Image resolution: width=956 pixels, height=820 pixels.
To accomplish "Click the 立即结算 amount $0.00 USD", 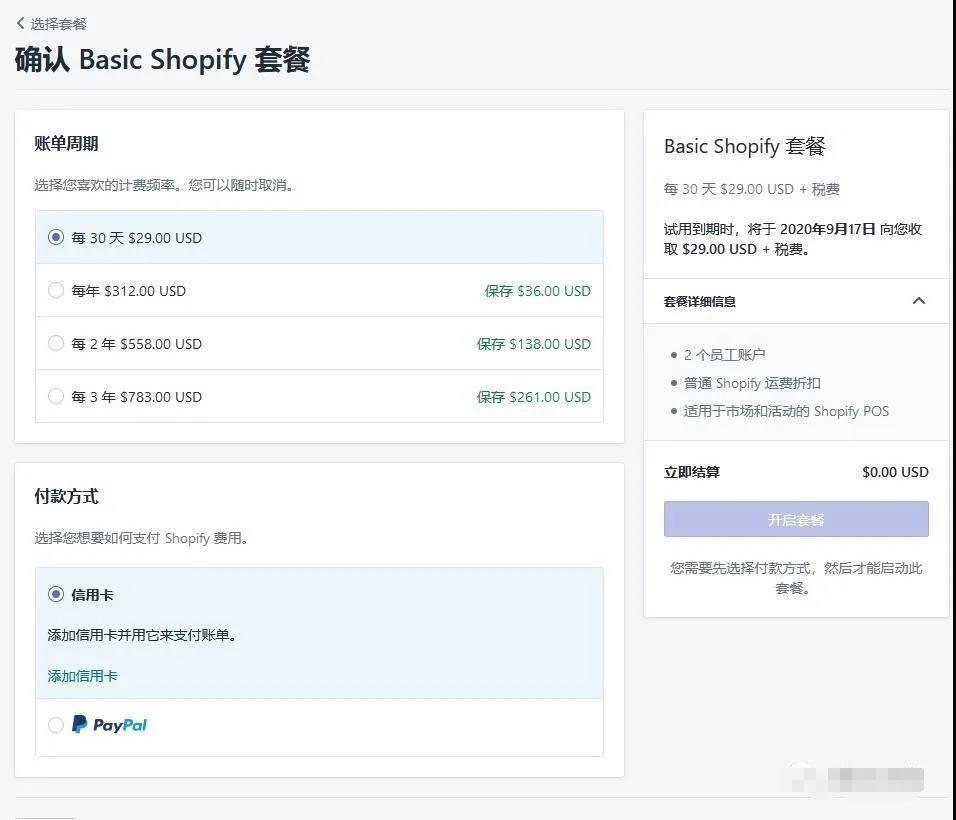I will [x=894, y=471].
